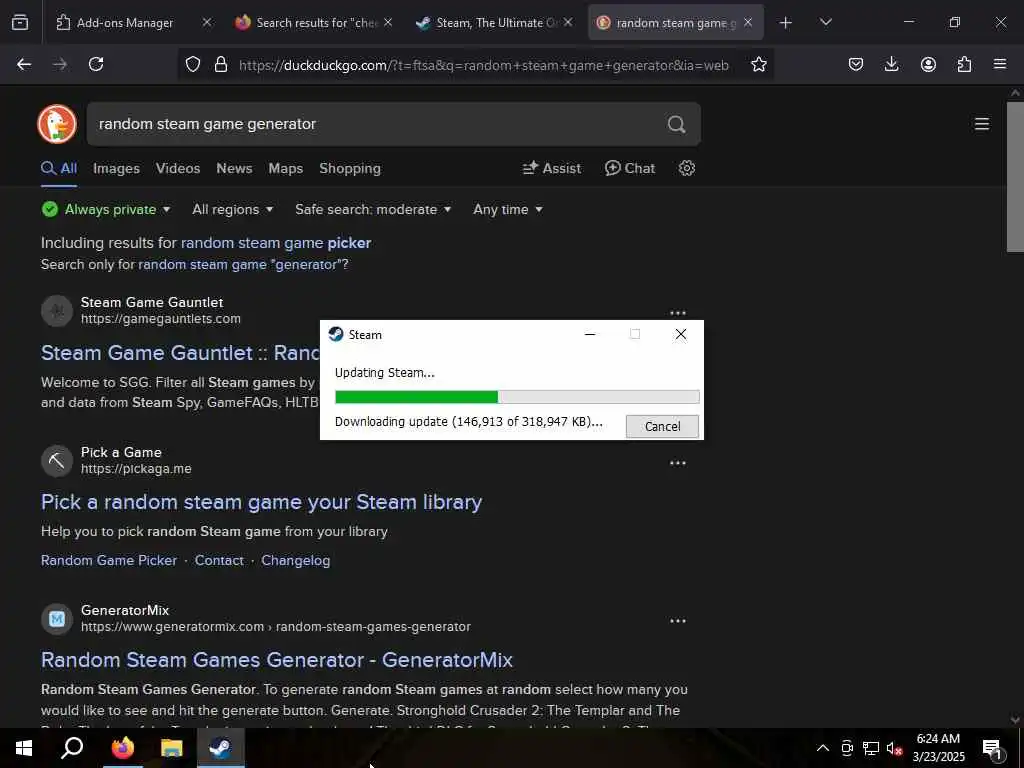
Task: Select Maps search category
Action: coord(285,168)
